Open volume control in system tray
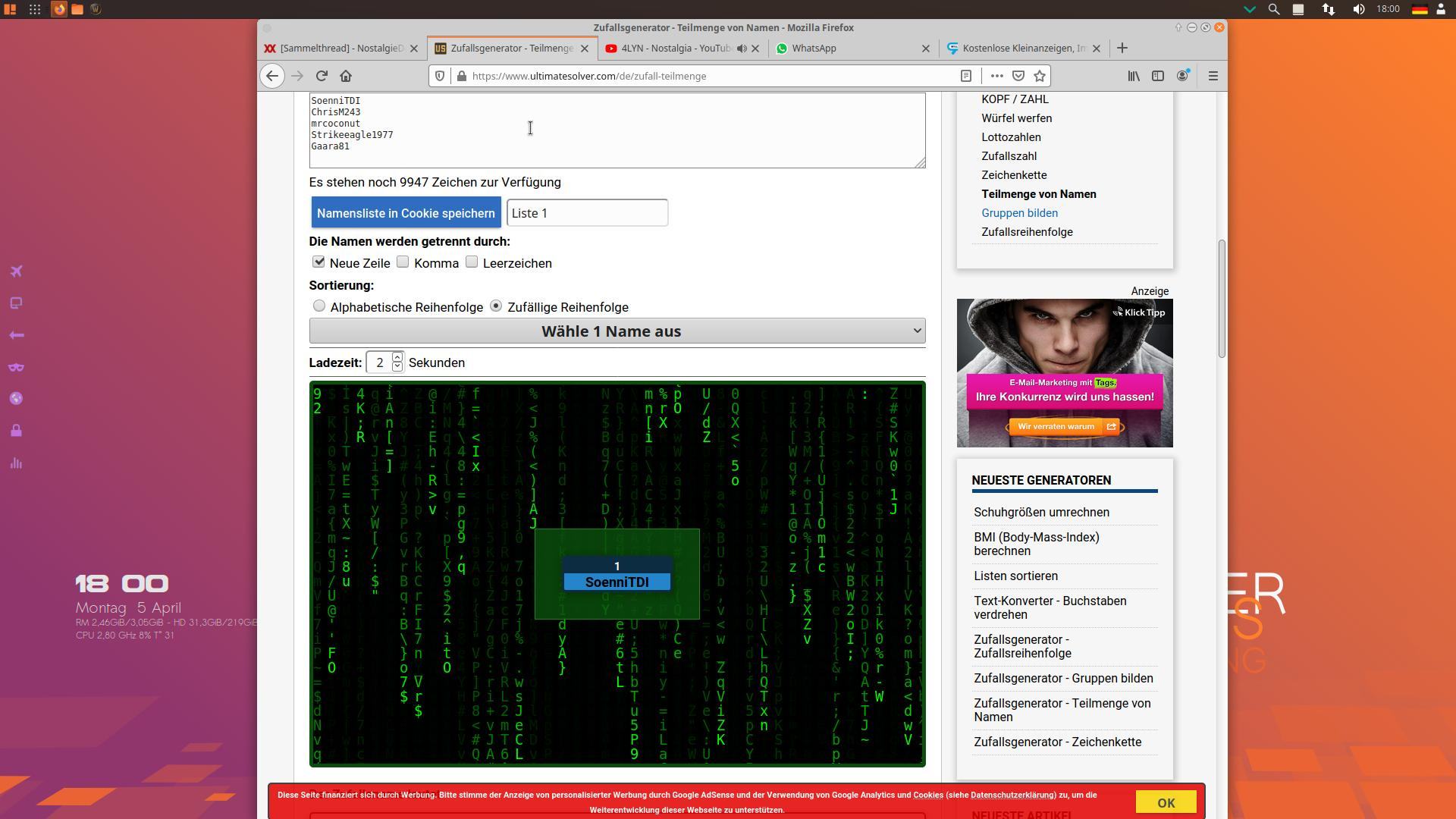 (1358, 9)
